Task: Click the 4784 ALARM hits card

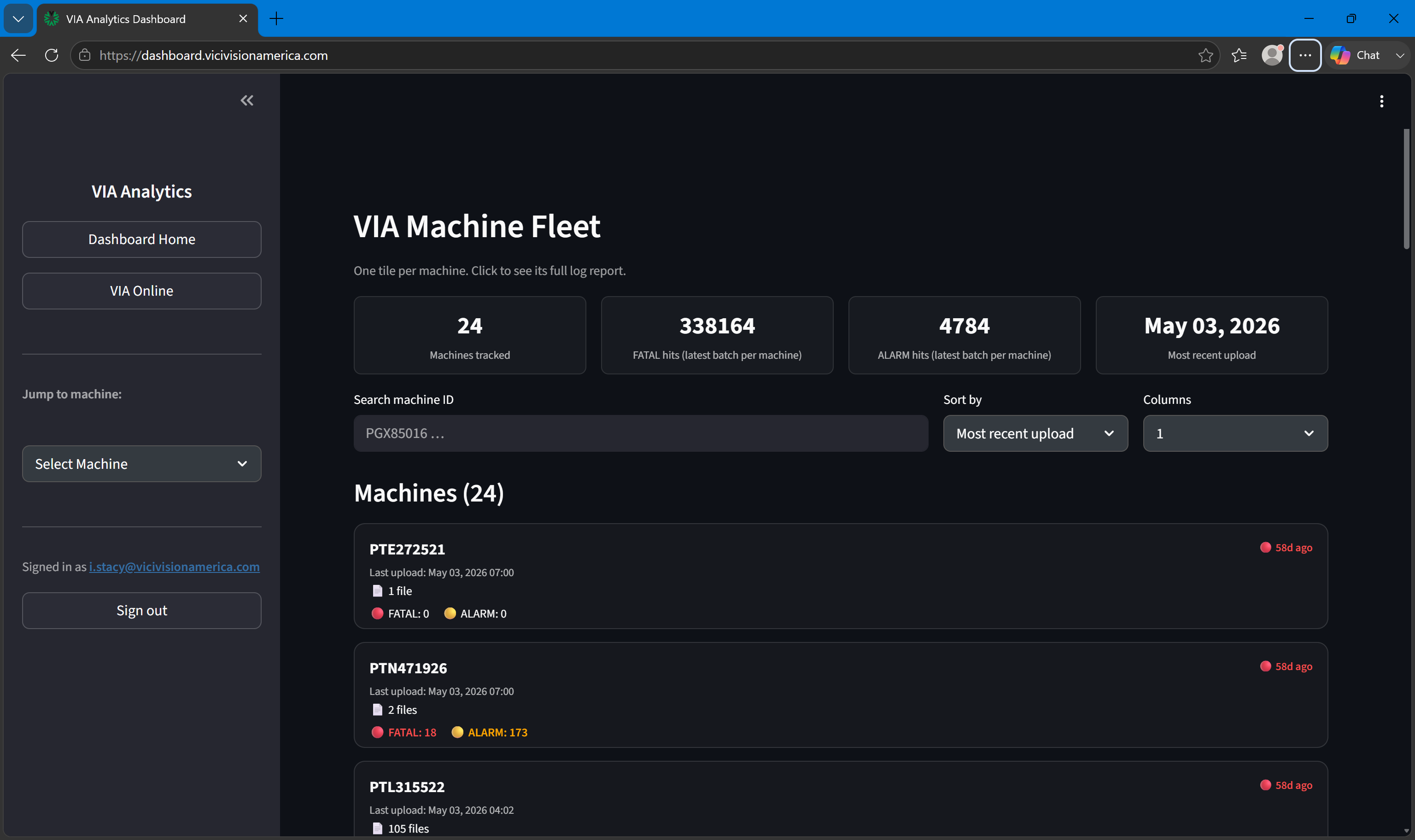Action: [x=965, y=335]
